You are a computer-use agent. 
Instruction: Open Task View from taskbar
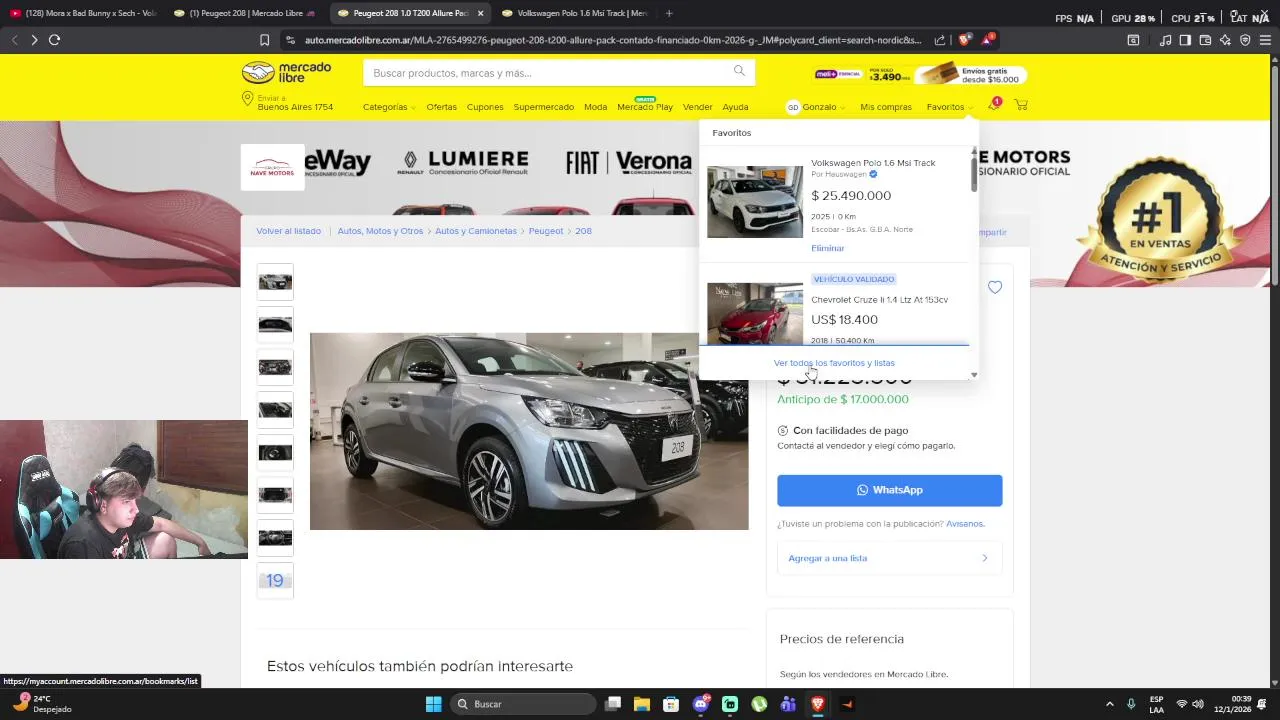(613, 704)
